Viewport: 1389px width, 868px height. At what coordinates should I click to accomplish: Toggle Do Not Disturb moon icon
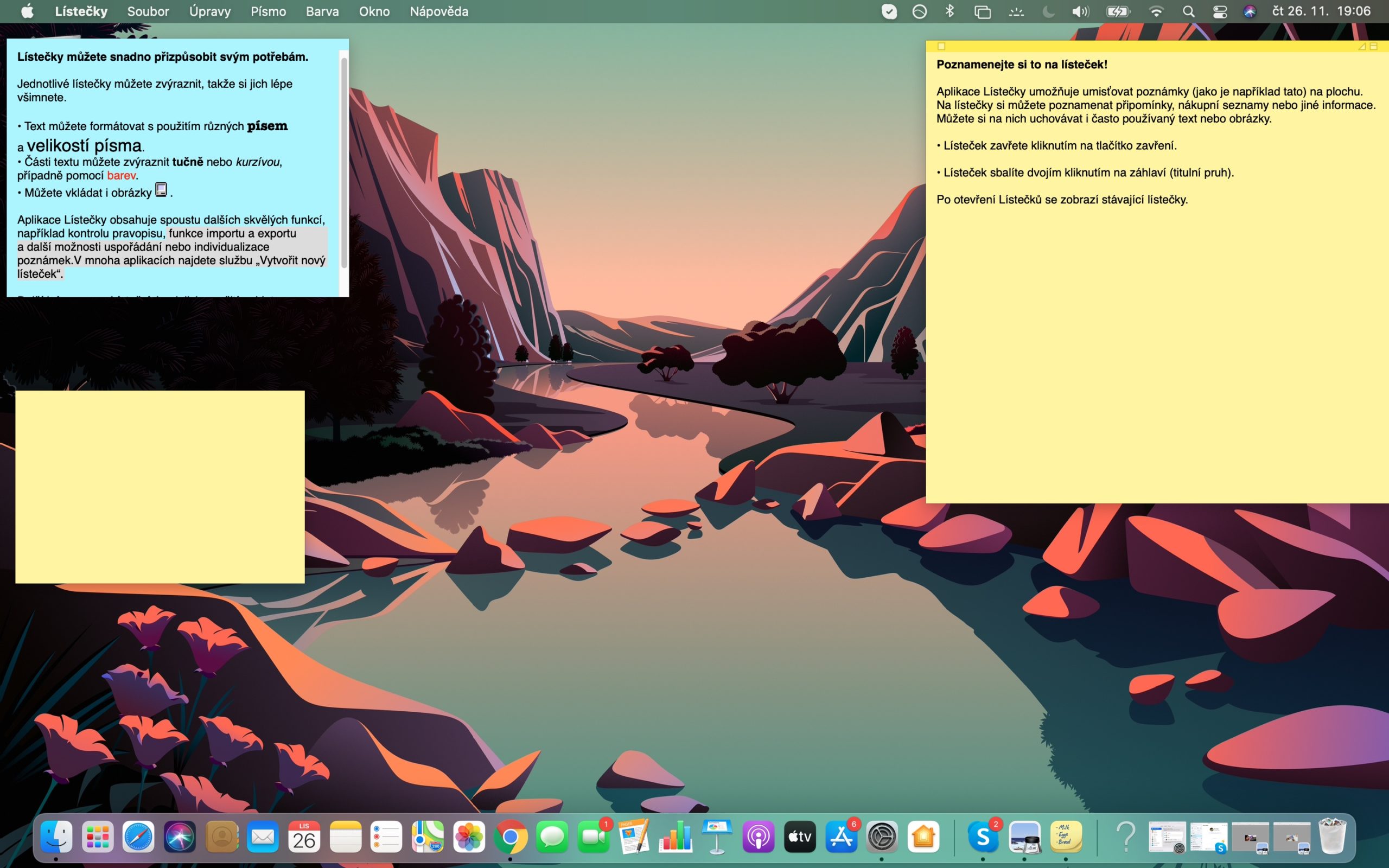[1049, 11]
